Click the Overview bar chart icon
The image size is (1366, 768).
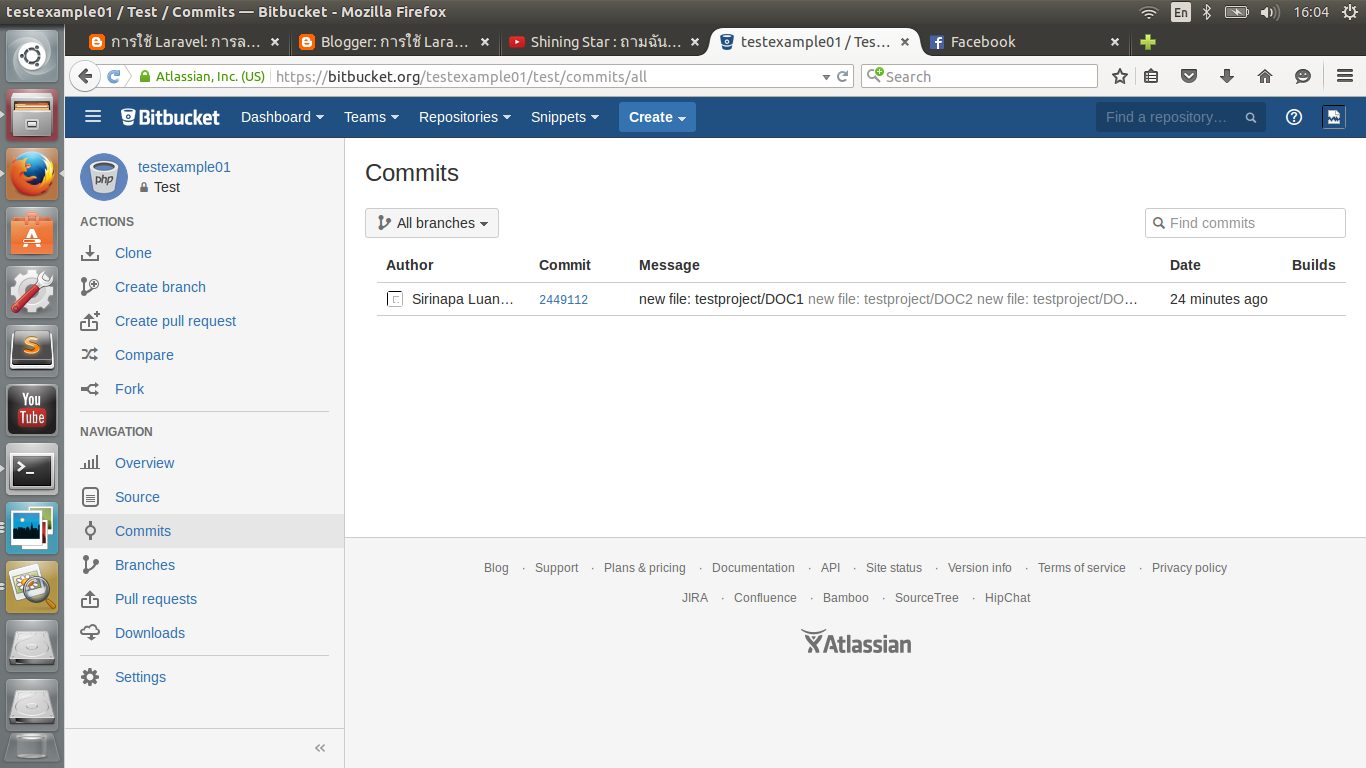pyautogui.click(x=90, y=463)
